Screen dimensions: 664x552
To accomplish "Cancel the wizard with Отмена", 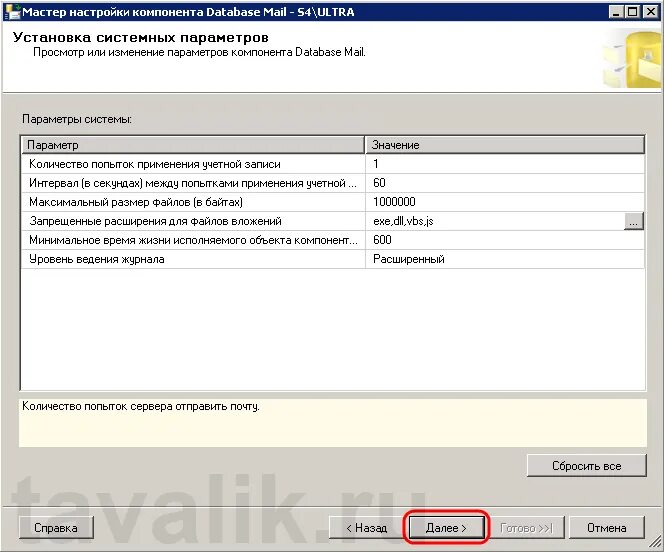I will click(x=607, y=528).
